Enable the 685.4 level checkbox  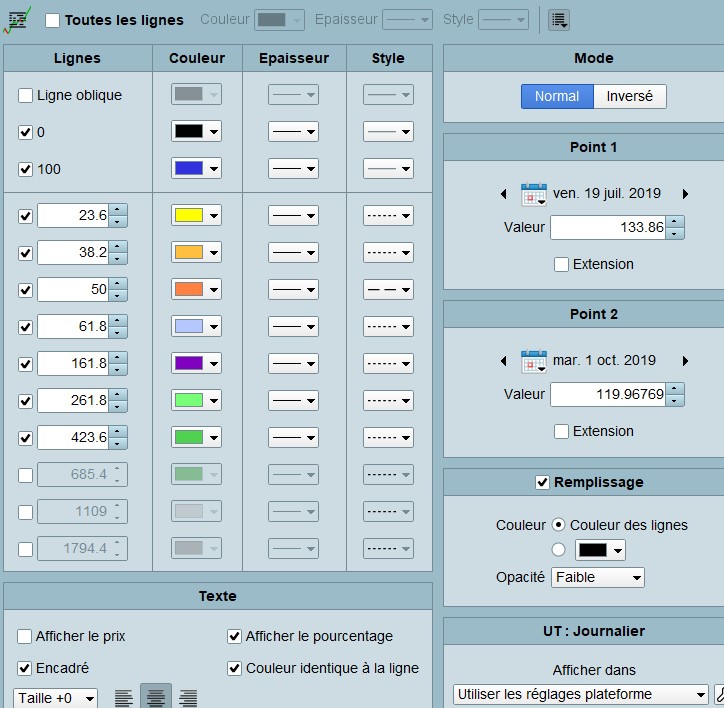25,475
